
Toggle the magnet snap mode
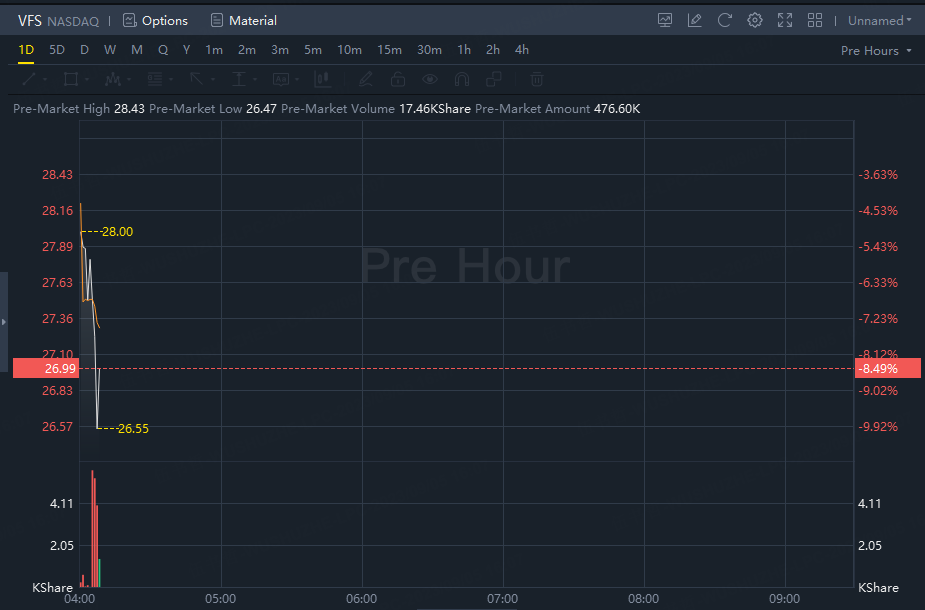(x=462, y=79)
